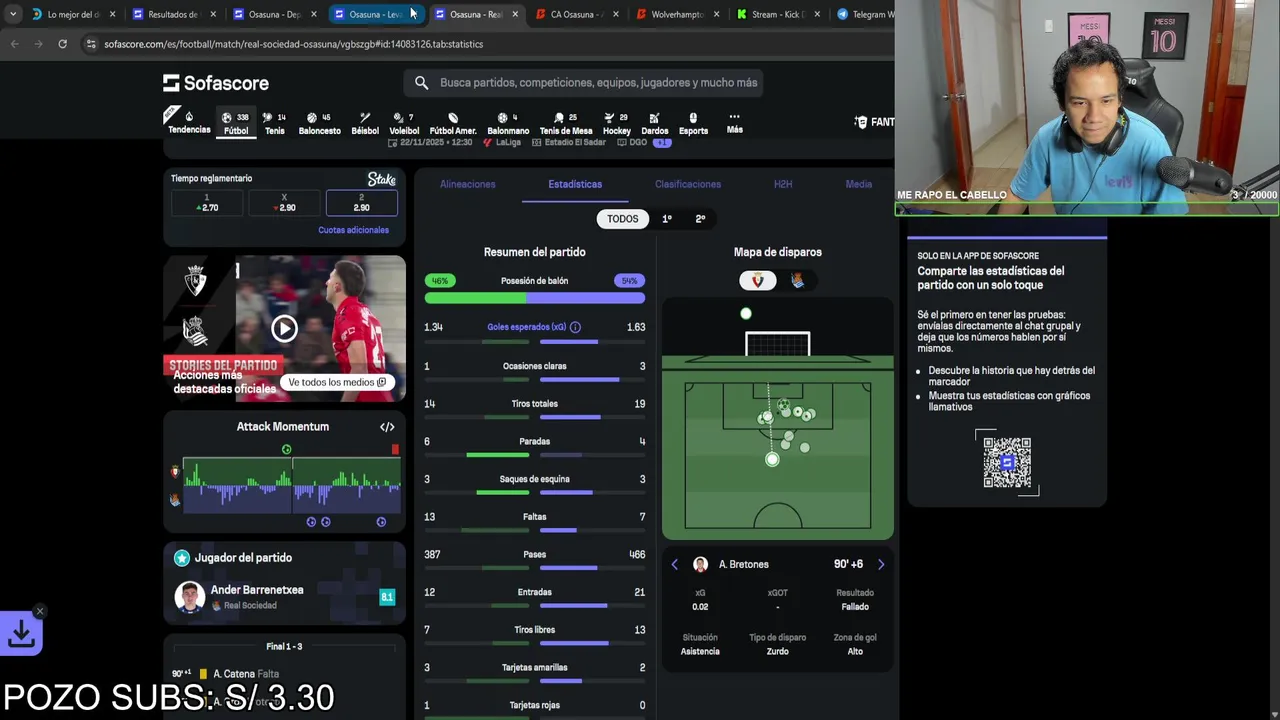Click the browser address bar URL
Screen dimensions: 1280x720
[294, 44]
